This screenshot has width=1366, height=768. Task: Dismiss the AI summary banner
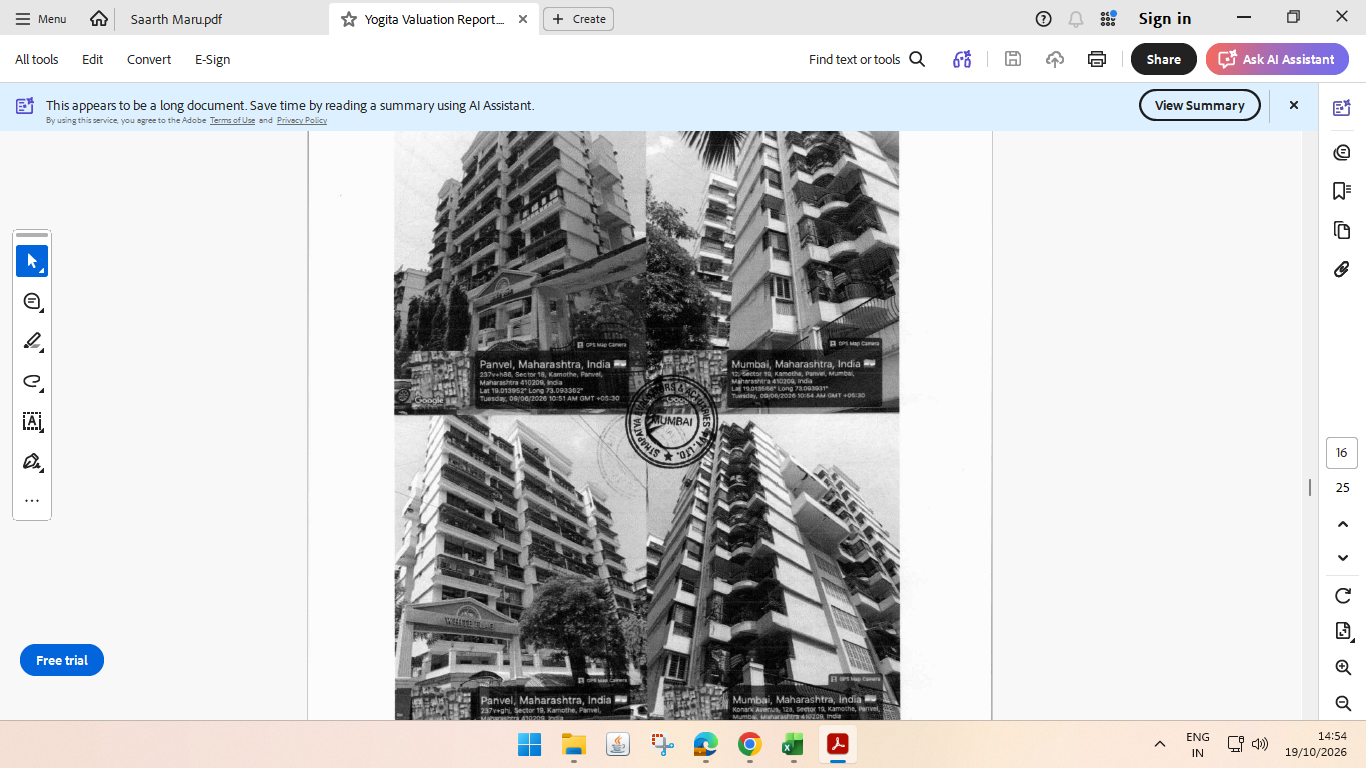click(x=1294, y=105)
